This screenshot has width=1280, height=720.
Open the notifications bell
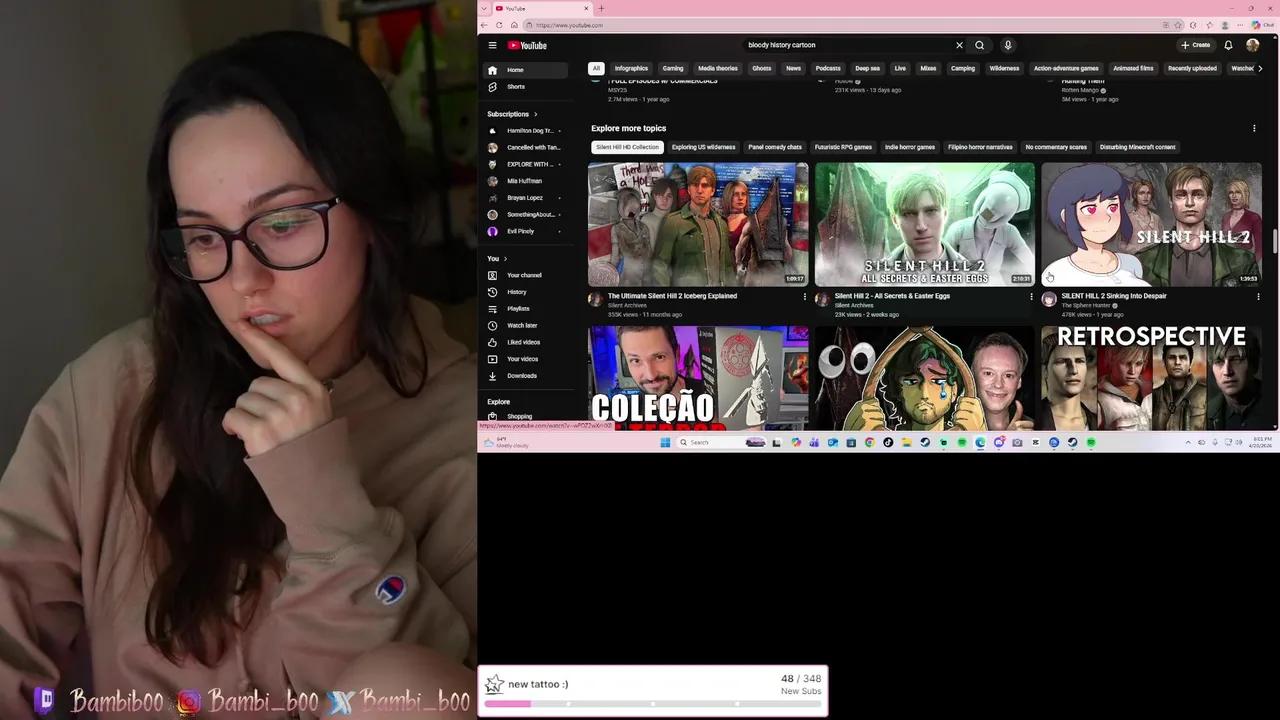[x=1228, y=45]
